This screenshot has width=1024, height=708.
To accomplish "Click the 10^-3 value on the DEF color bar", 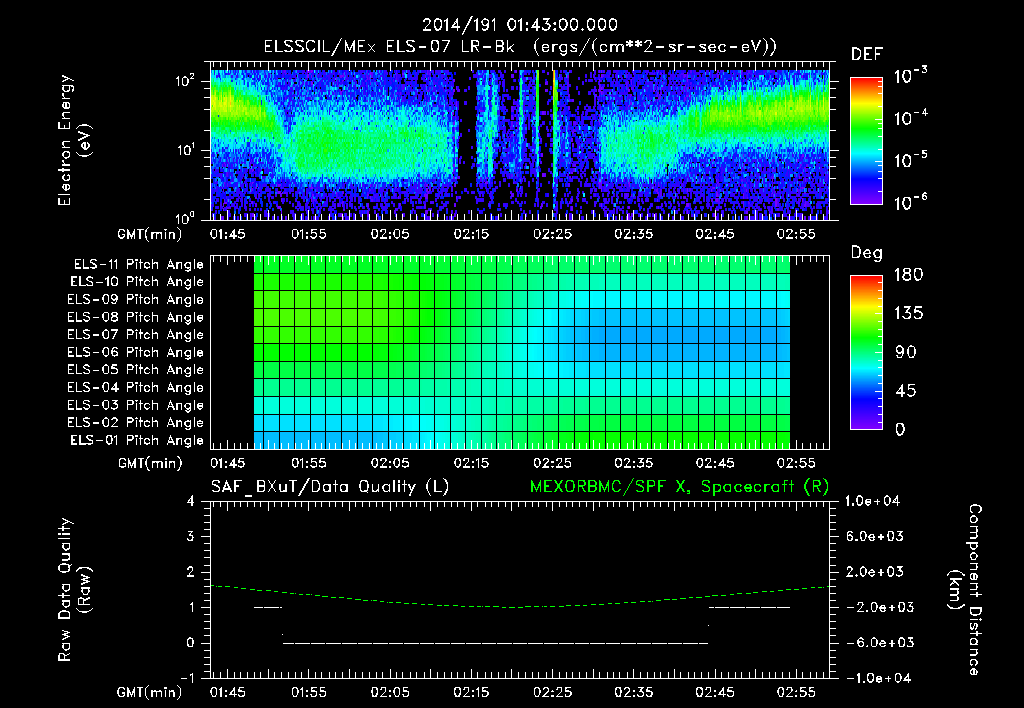I will click(x=910, y=75).
